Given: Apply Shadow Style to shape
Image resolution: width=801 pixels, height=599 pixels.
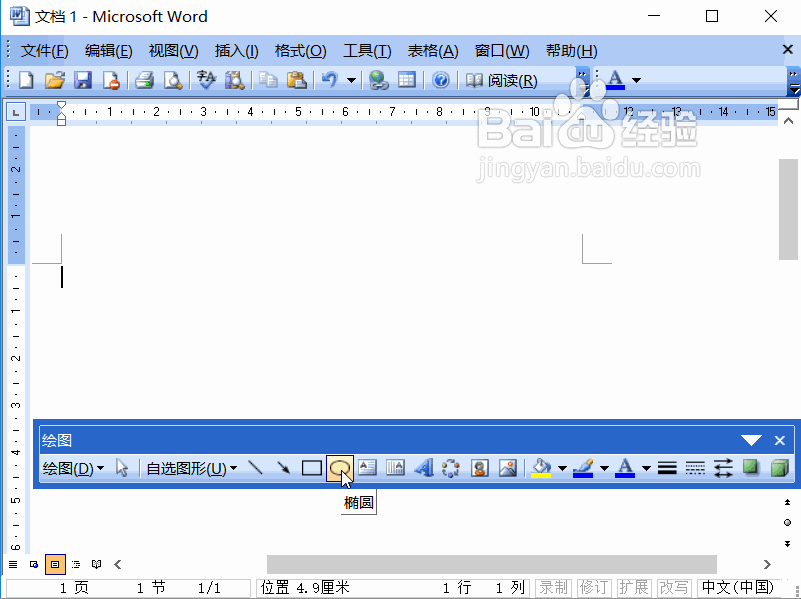Looking at the screenshot, I should pos(751,468).
